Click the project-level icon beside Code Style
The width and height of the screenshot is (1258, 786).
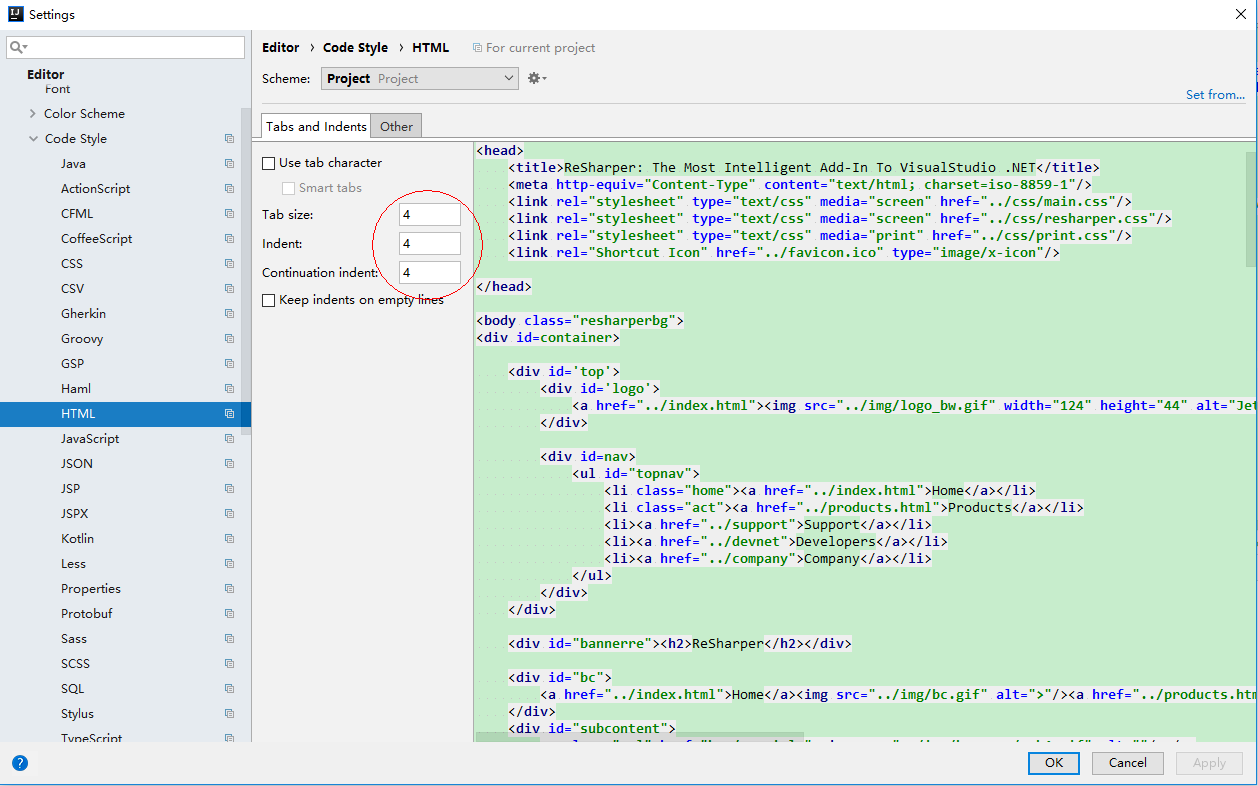tap(229, 139)
